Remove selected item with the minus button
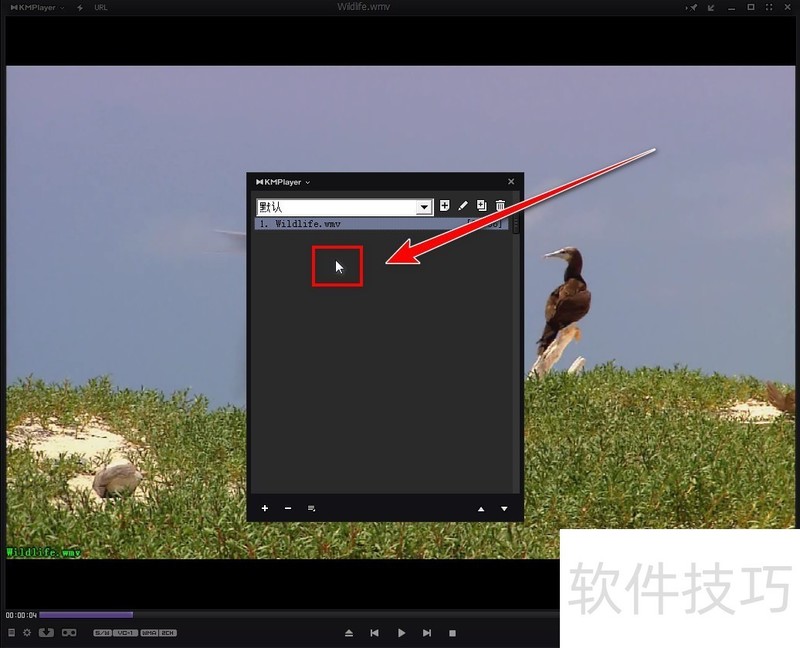The height and width of the screenshot is (648, 800). [288, 509]
